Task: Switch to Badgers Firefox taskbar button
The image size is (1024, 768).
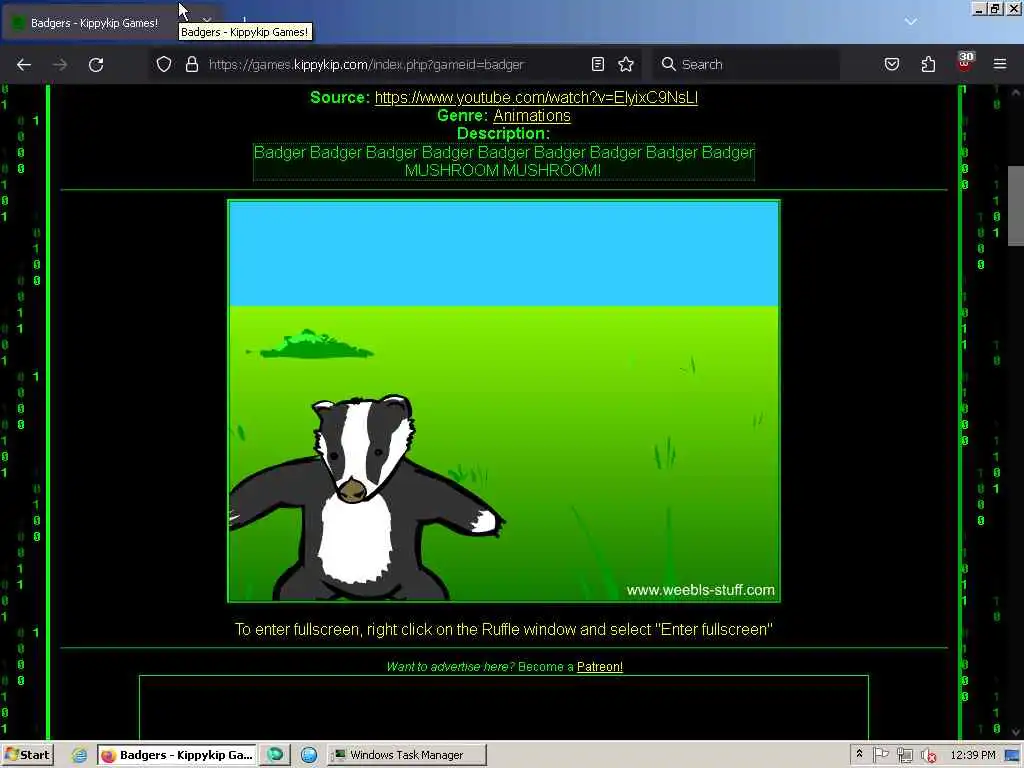Action: coord(177,755)
